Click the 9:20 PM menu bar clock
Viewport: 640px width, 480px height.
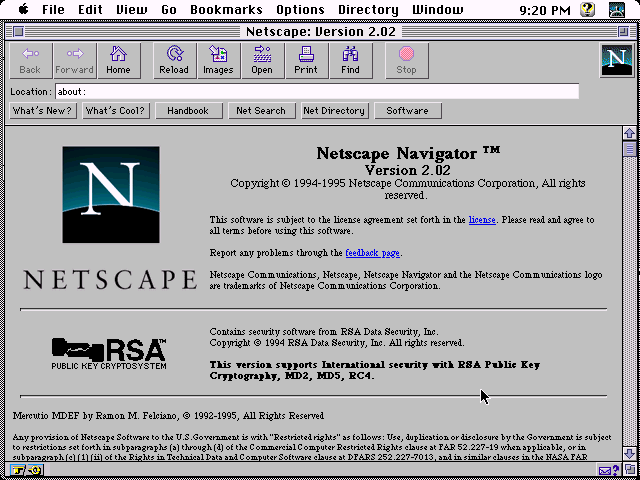[x=545, y=10]
